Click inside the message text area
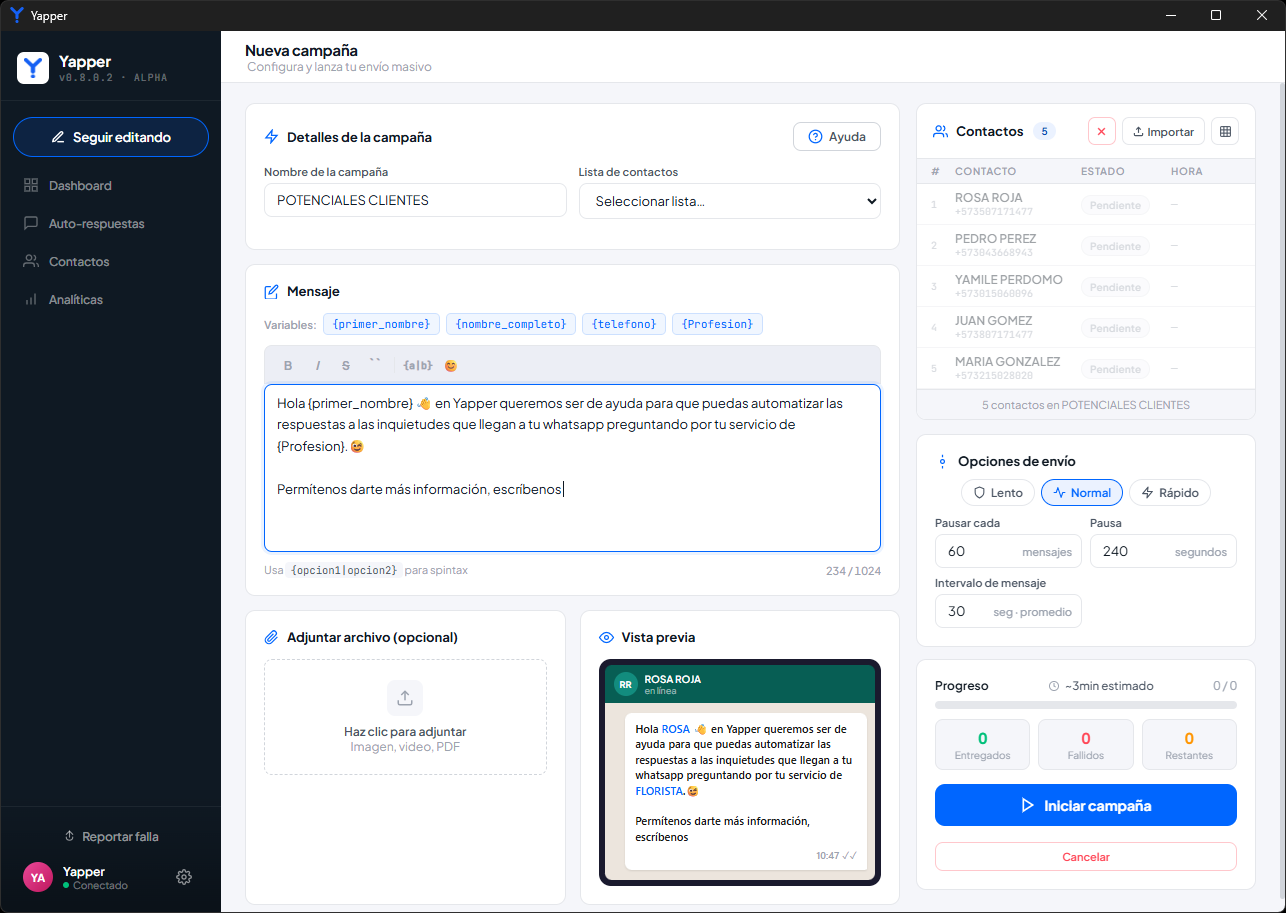This screenshot has width=1286, height=913. (572, 468)
